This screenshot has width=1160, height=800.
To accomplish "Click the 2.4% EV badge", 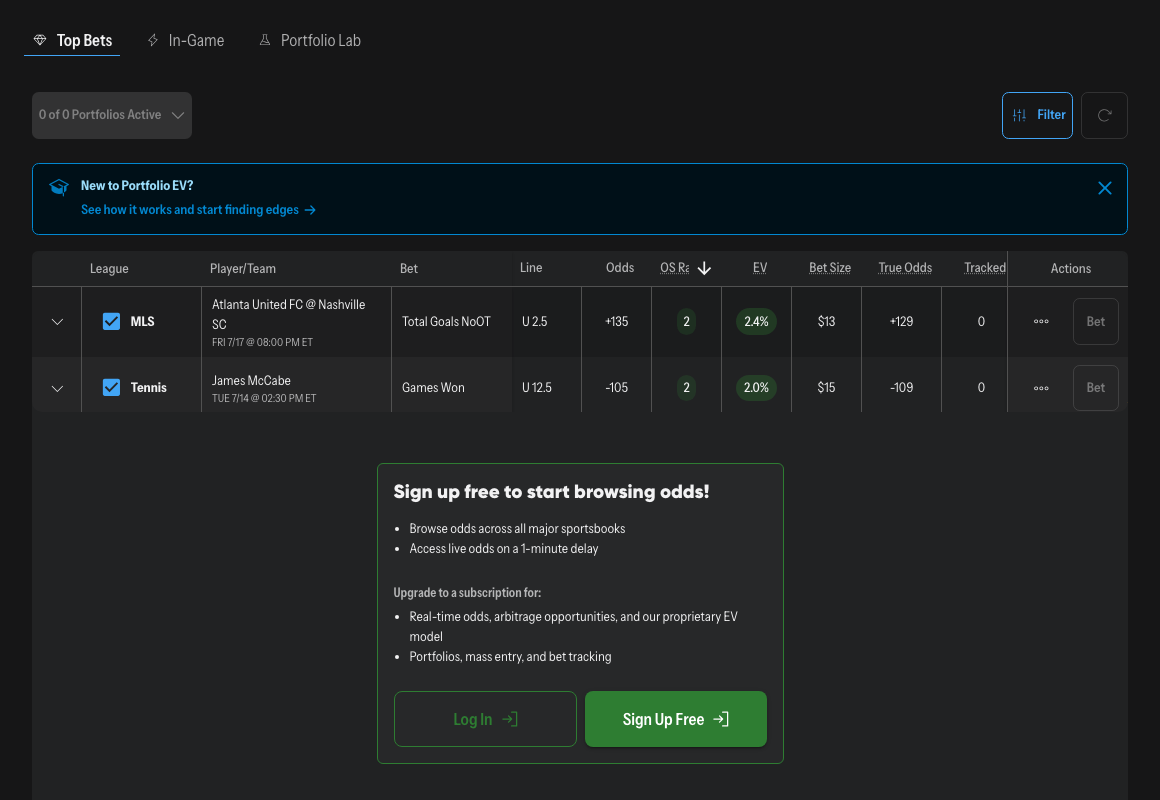I will (x=756, y=321).
